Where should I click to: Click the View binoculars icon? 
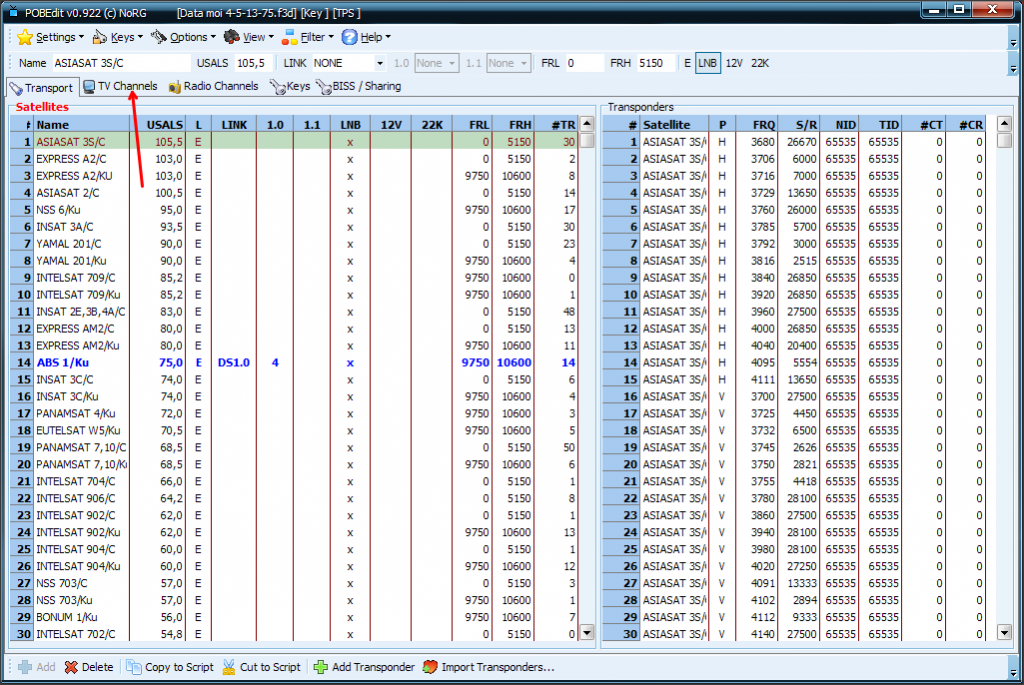click(x=231, y=37)
